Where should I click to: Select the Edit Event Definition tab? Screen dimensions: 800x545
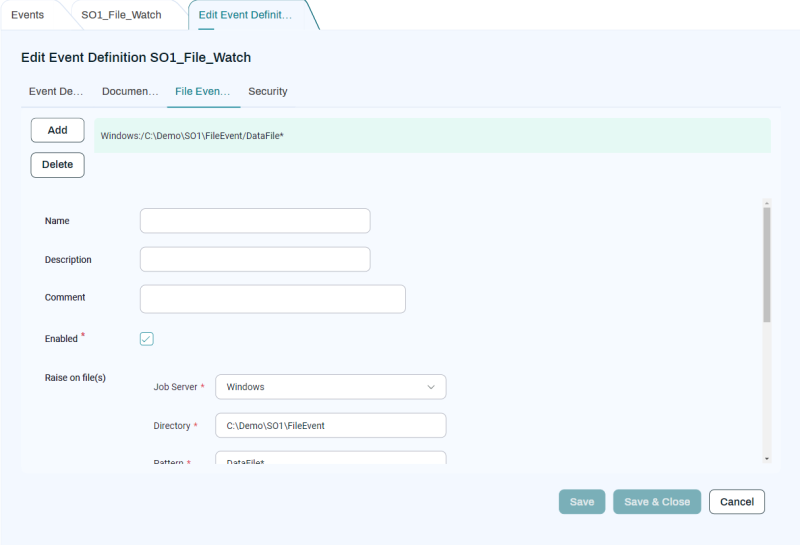coord(246,15)
